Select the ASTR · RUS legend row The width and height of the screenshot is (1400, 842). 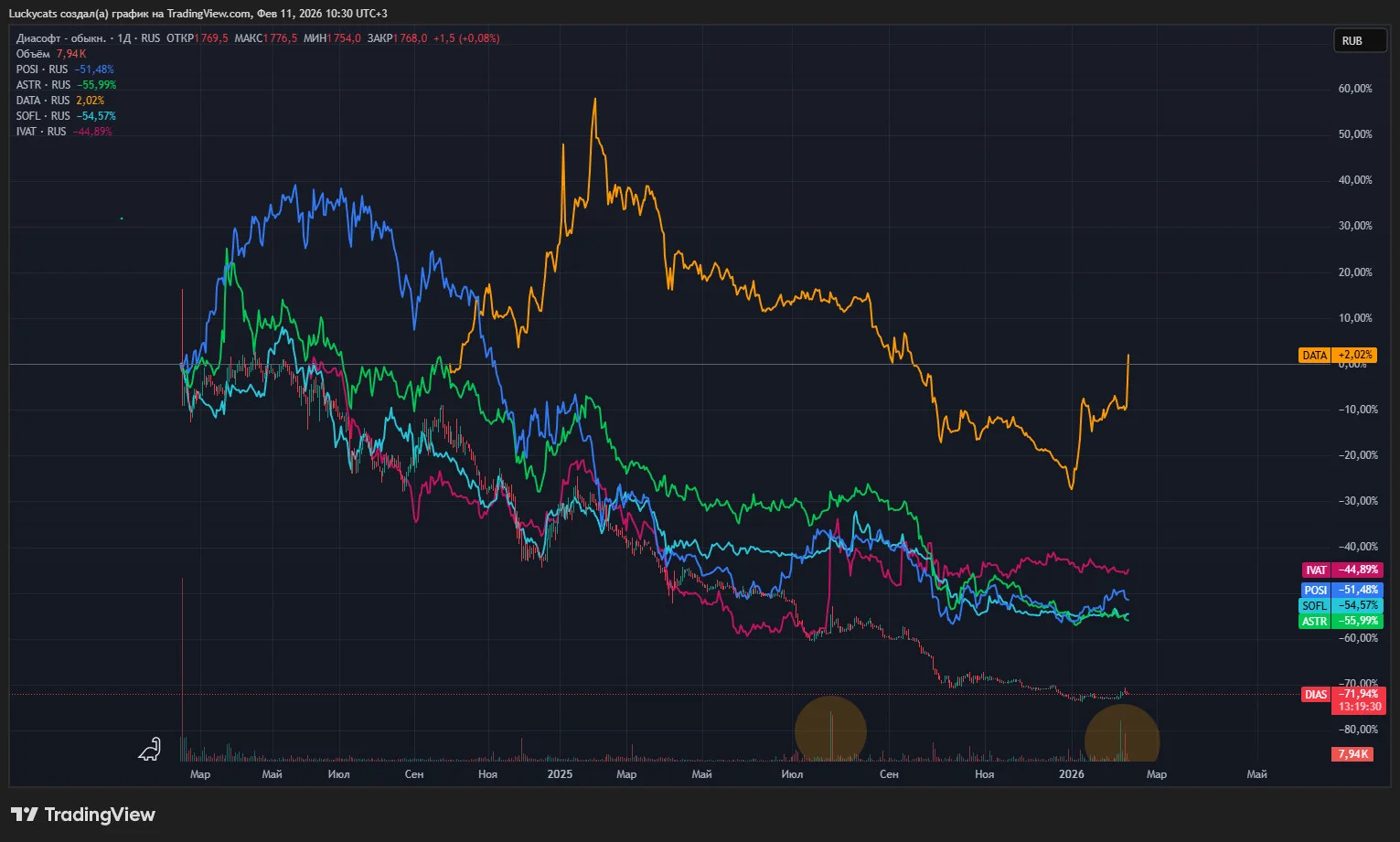point(66,85)
